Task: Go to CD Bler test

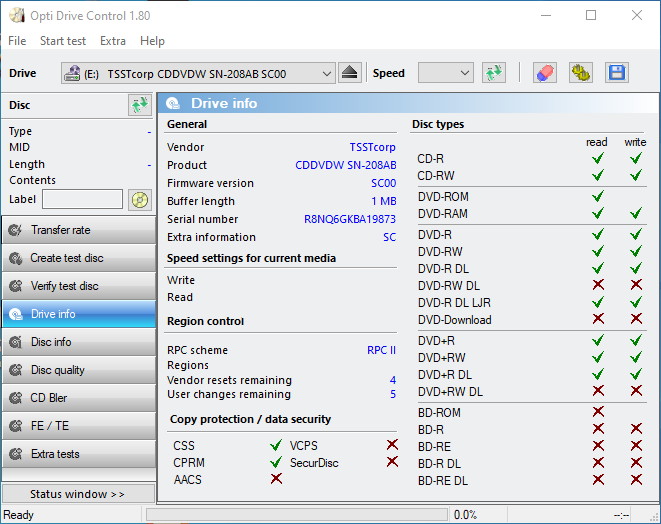Action: pyautogui.click(x=78, y=398)
